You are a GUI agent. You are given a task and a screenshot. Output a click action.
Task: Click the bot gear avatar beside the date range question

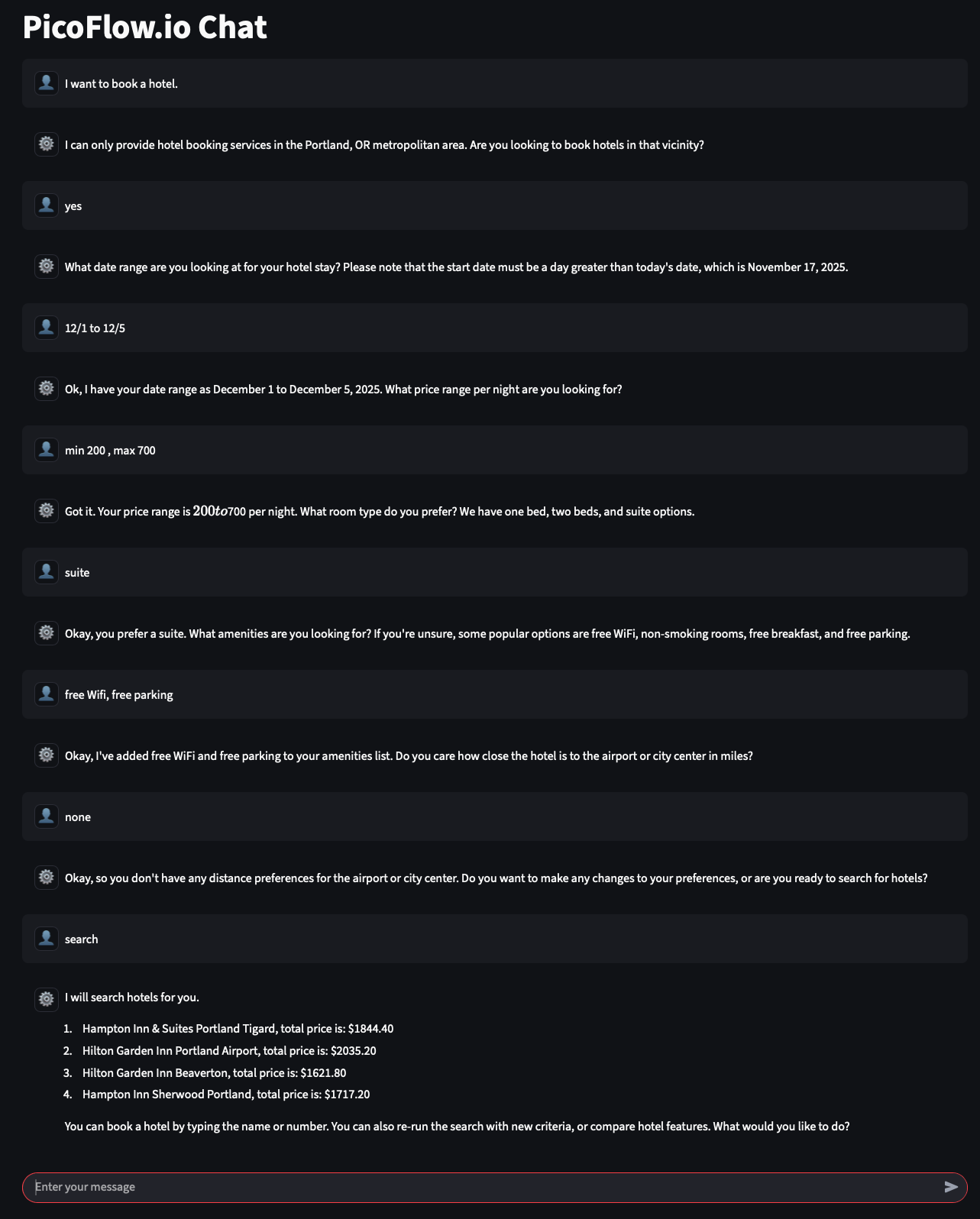47,267
